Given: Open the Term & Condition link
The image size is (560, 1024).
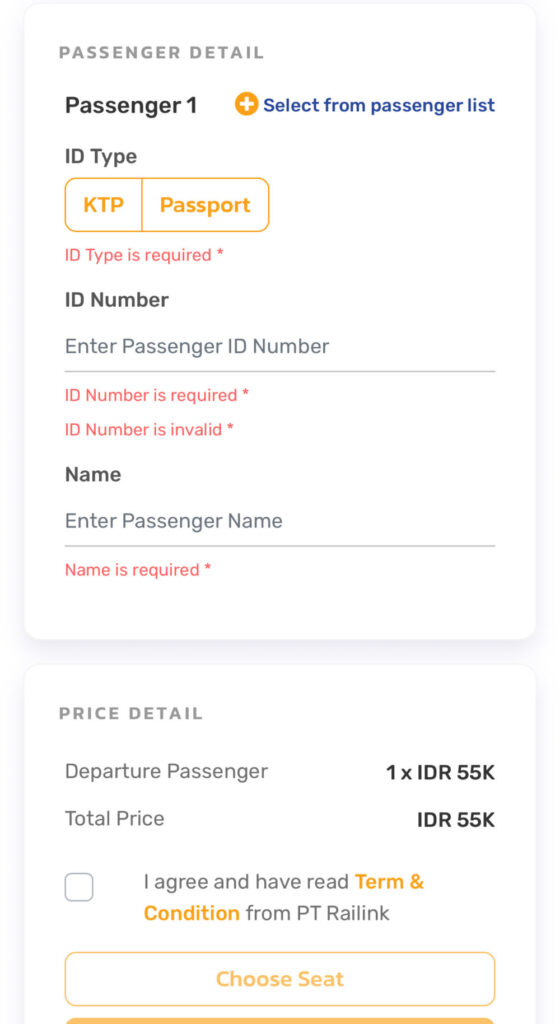Looking at the screenshot, I should [283, 897].
